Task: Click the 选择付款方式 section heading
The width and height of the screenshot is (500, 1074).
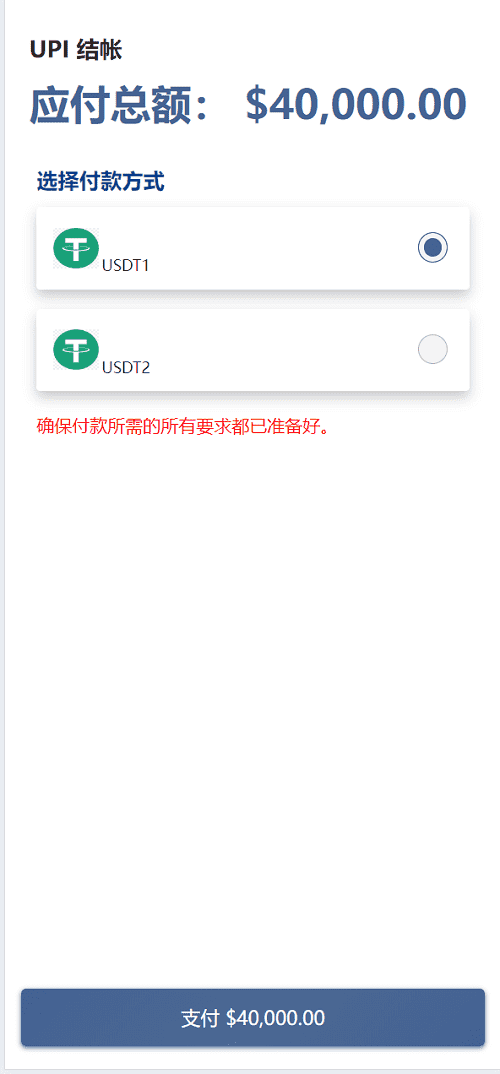Action: click(x=100, y=182)
